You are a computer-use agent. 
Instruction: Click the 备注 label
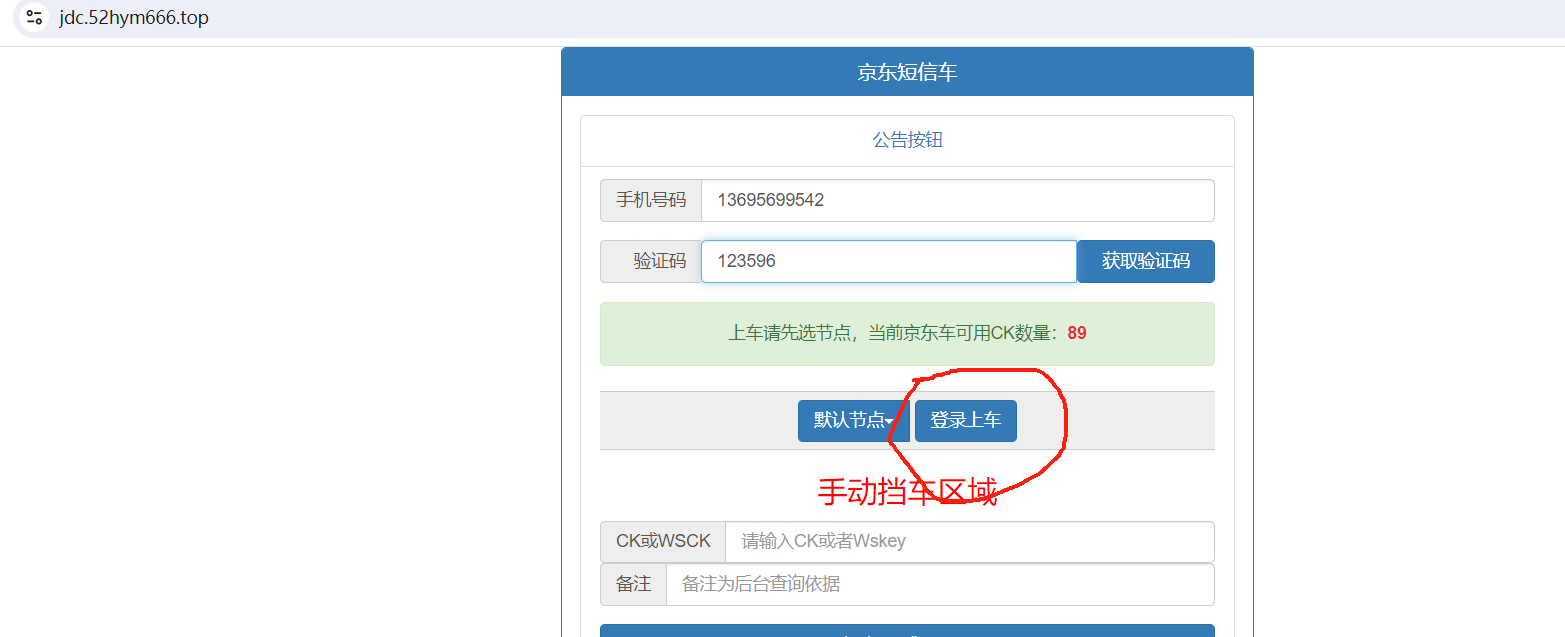pos(633,584)
